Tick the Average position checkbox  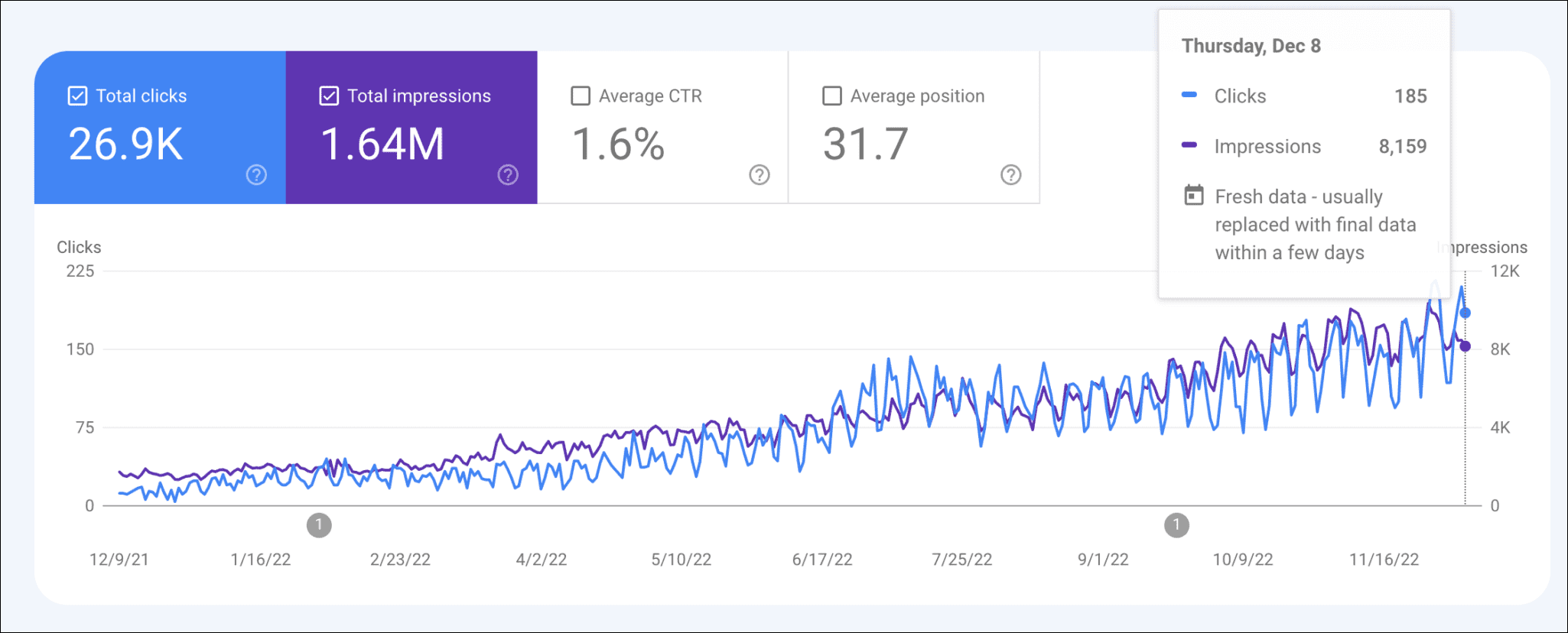point(831,96)
